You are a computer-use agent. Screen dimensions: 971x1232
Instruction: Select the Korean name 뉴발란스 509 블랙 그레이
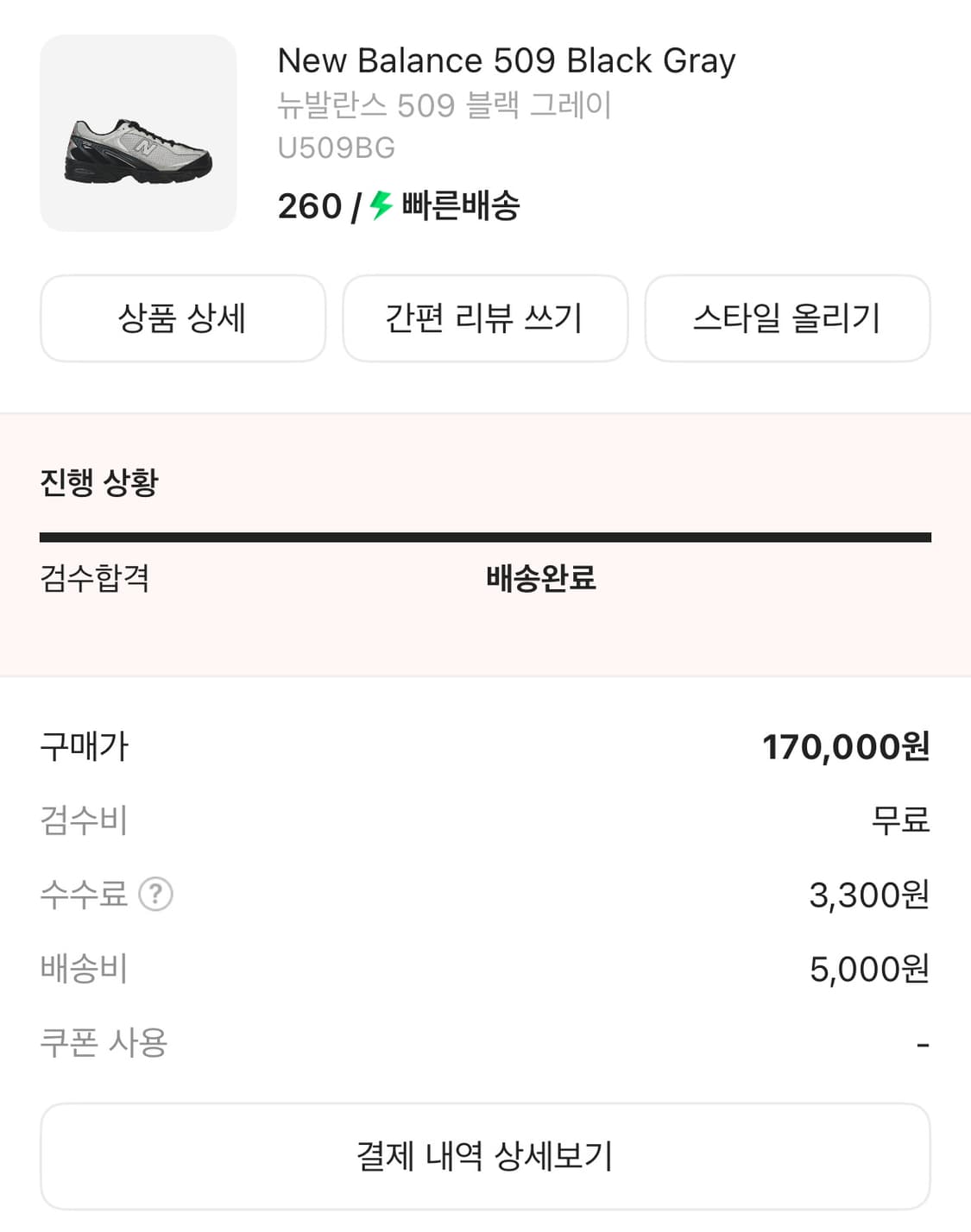pyautogui.click(x=445, y=105)
